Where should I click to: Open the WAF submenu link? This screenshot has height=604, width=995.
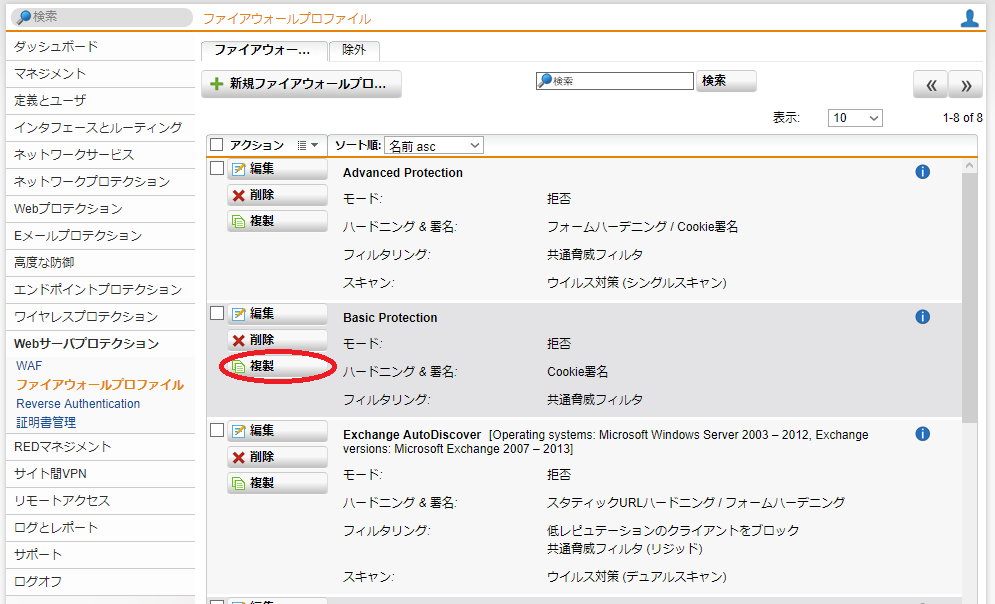coord(29,366)
